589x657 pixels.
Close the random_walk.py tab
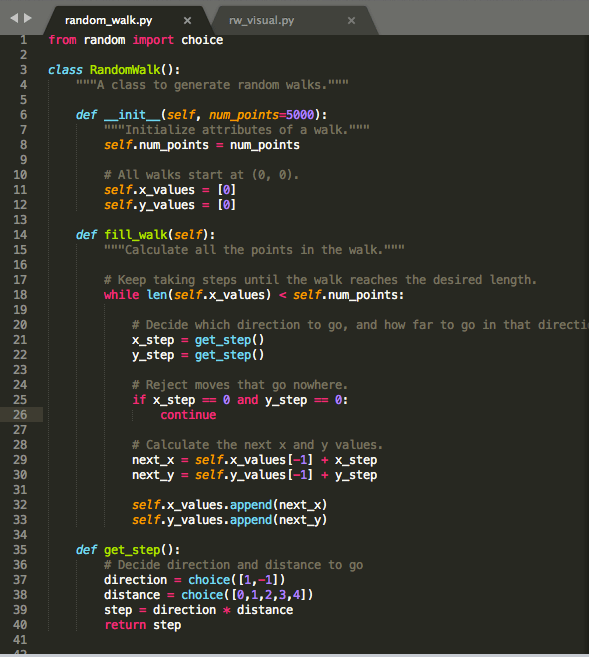click(x=187, y=21)
